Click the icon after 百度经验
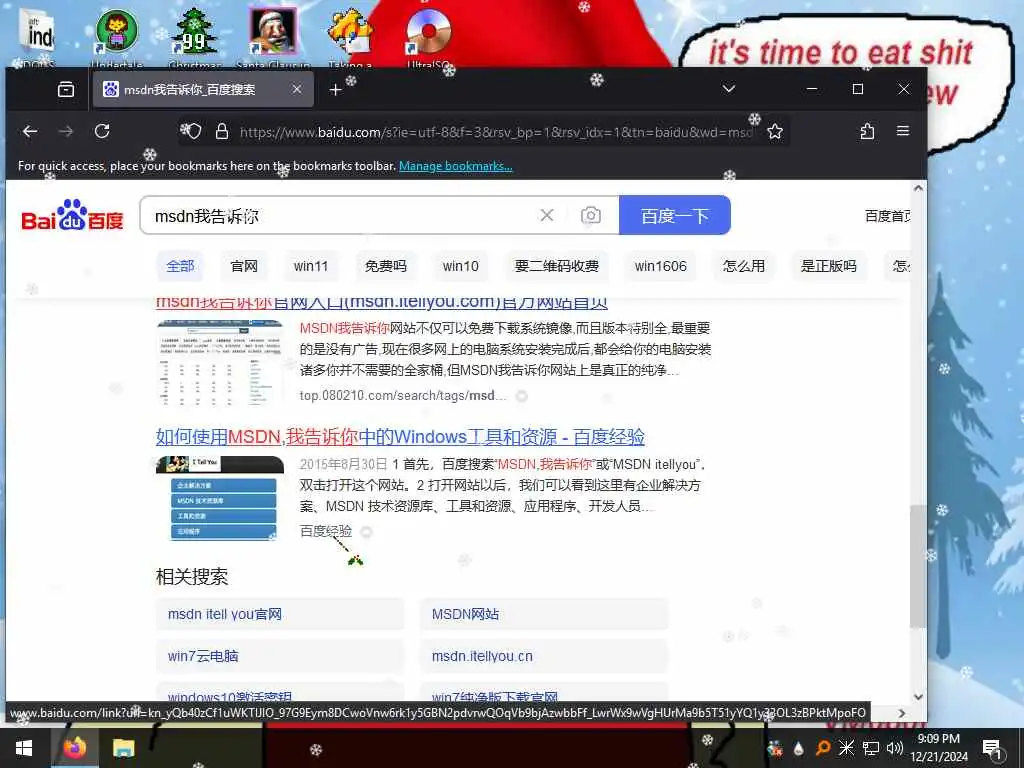 pyautogui.click(x=366, y=532)
